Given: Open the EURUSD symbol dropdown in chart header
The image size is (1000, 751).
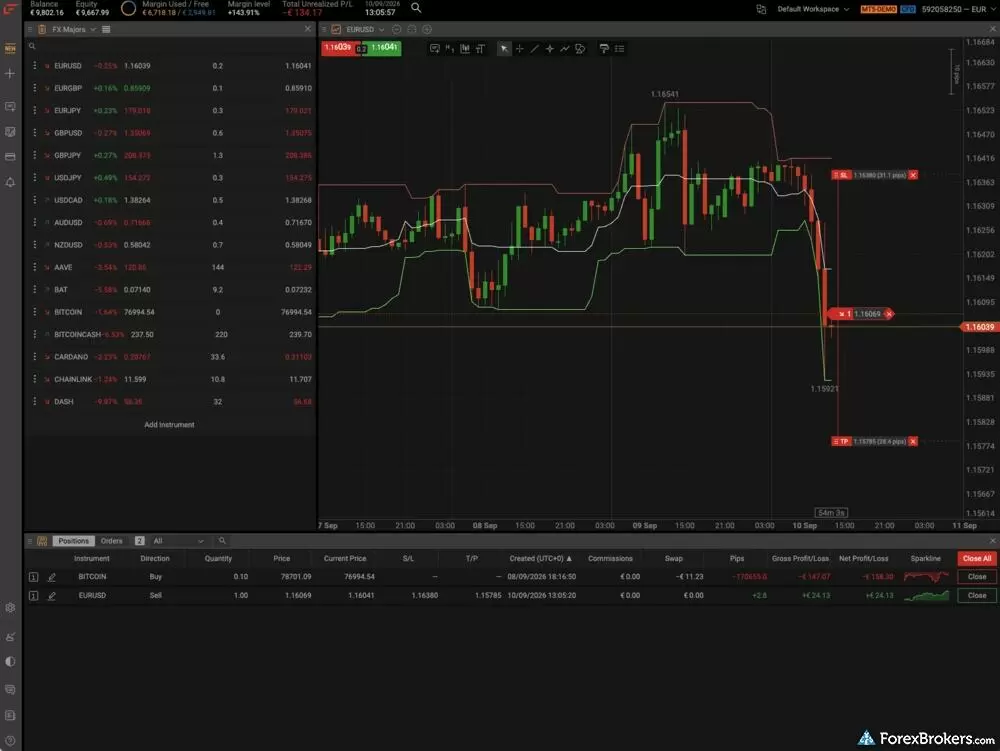Looking at the screenshot, I should point(381,29).
